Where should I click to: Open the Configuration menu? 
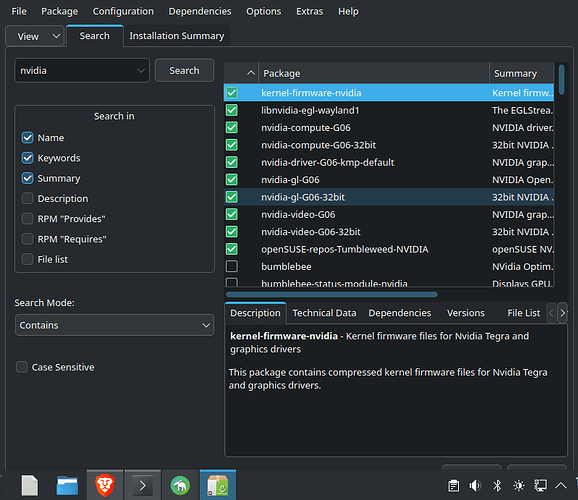click(x=123, y=11)
